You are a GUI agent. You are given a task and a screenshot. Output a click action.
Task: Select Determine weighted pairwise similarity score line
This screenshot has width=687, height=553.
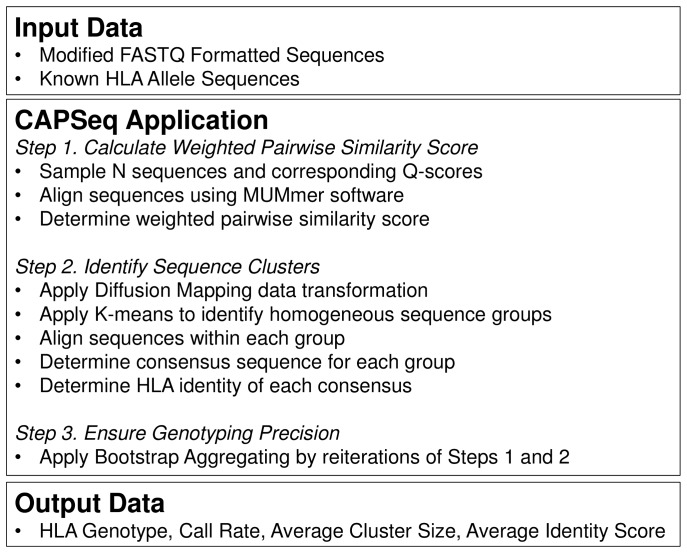coord(234,219)
